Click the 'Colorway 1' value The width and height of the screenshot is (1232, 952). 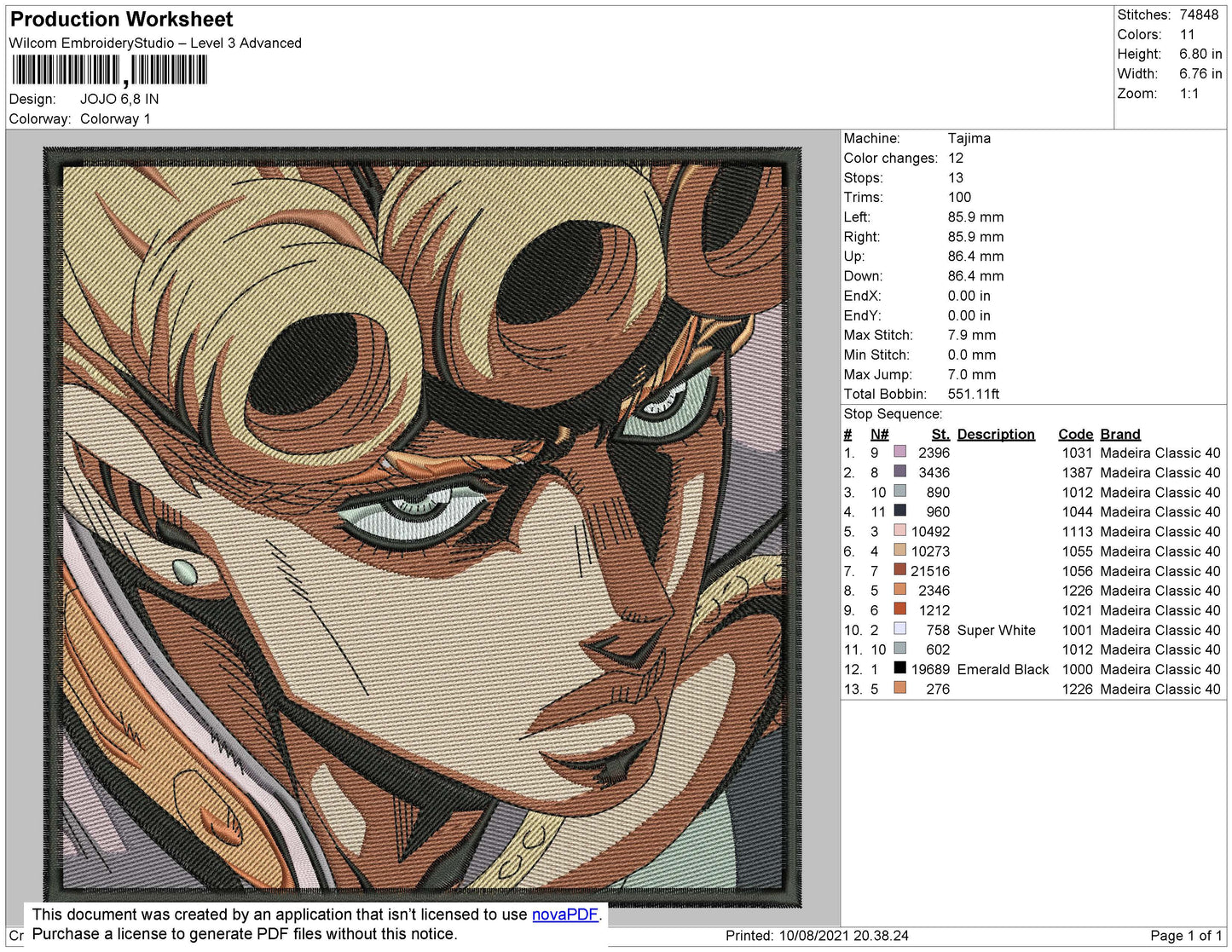(x=115, y=118)
